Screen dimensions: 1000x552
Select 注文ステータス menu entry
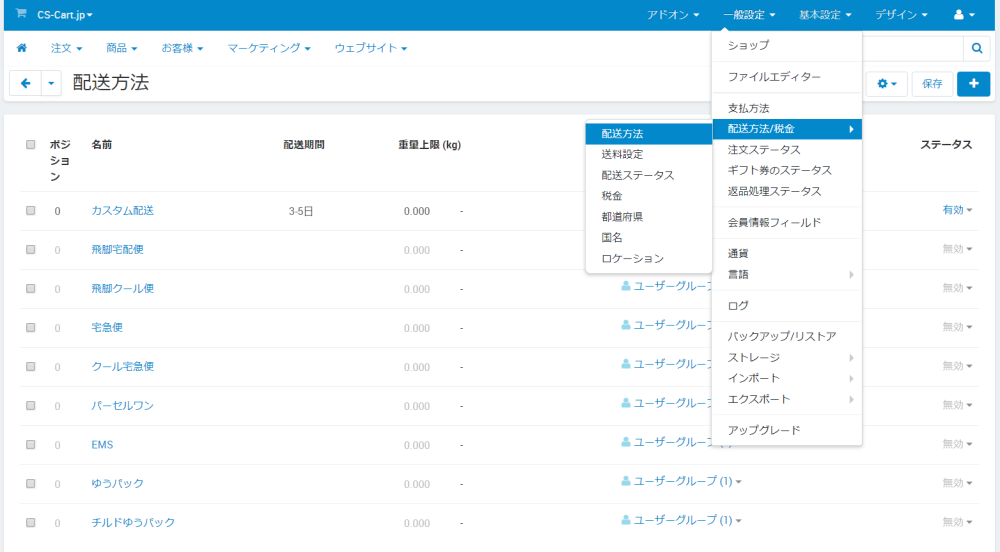[786, 150]
